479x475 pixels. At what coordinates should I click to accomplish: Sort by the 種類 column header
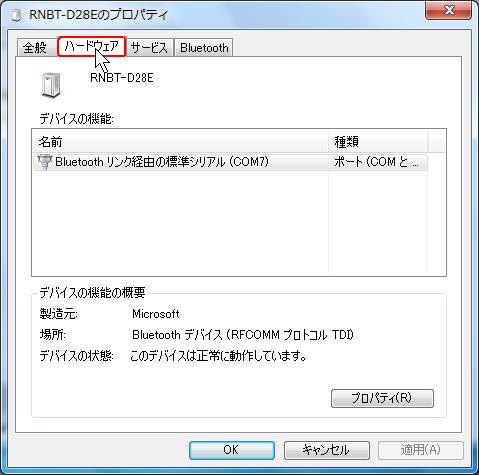pyautogui.click(x=378, y=142)
